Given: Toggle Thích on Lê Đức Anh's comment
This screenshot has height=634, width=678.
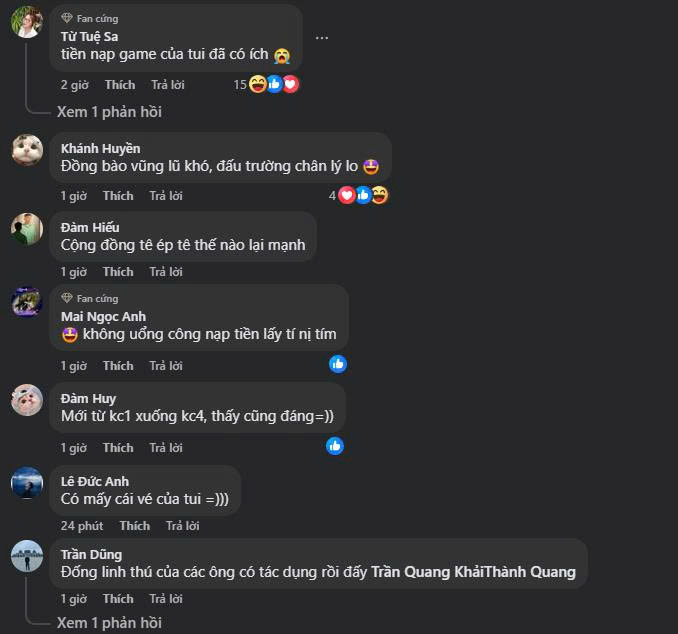Looking at the screenshot, I should tap(135, 525).
